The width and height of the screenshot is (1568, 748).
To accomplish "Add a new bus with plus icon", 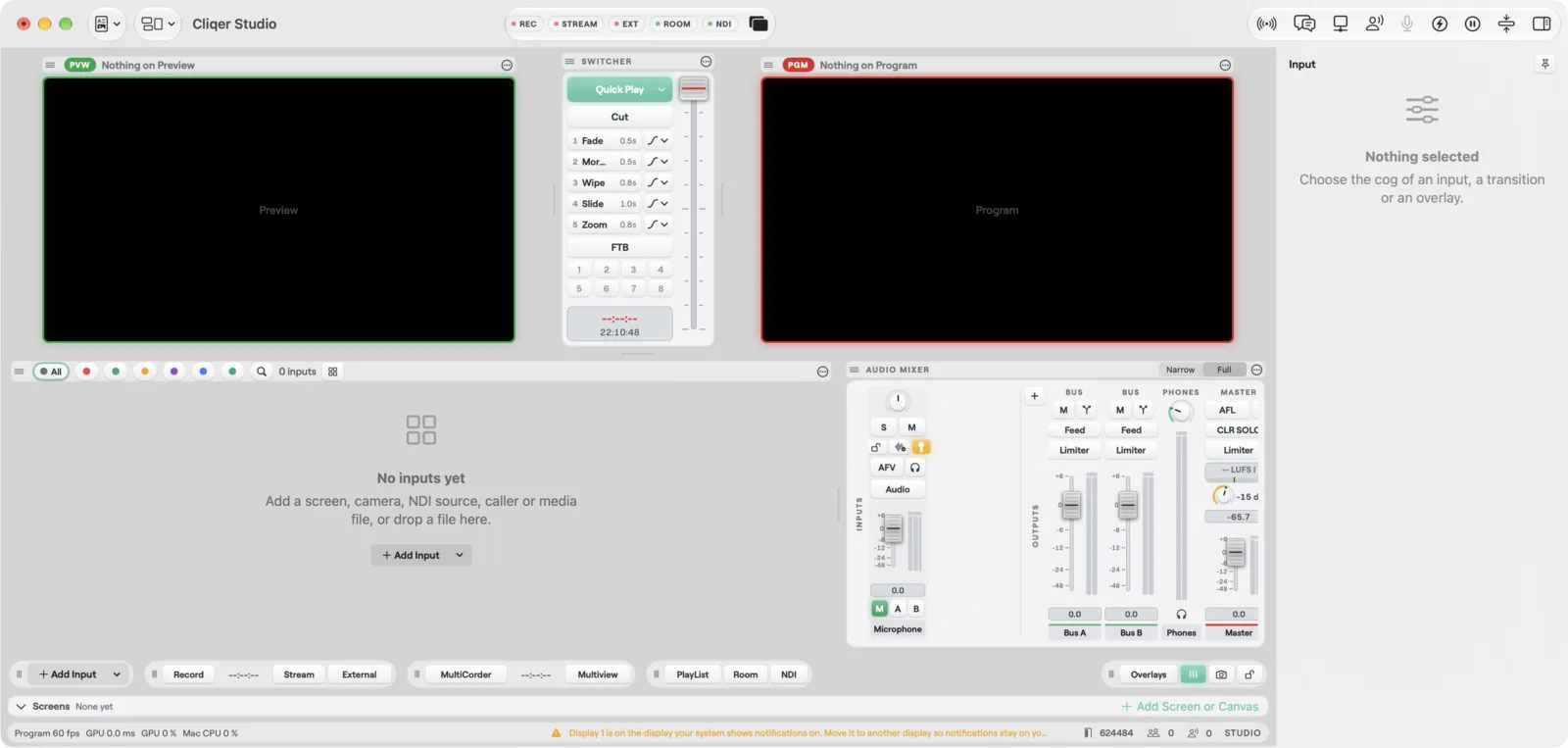I will click(1034, 396).
